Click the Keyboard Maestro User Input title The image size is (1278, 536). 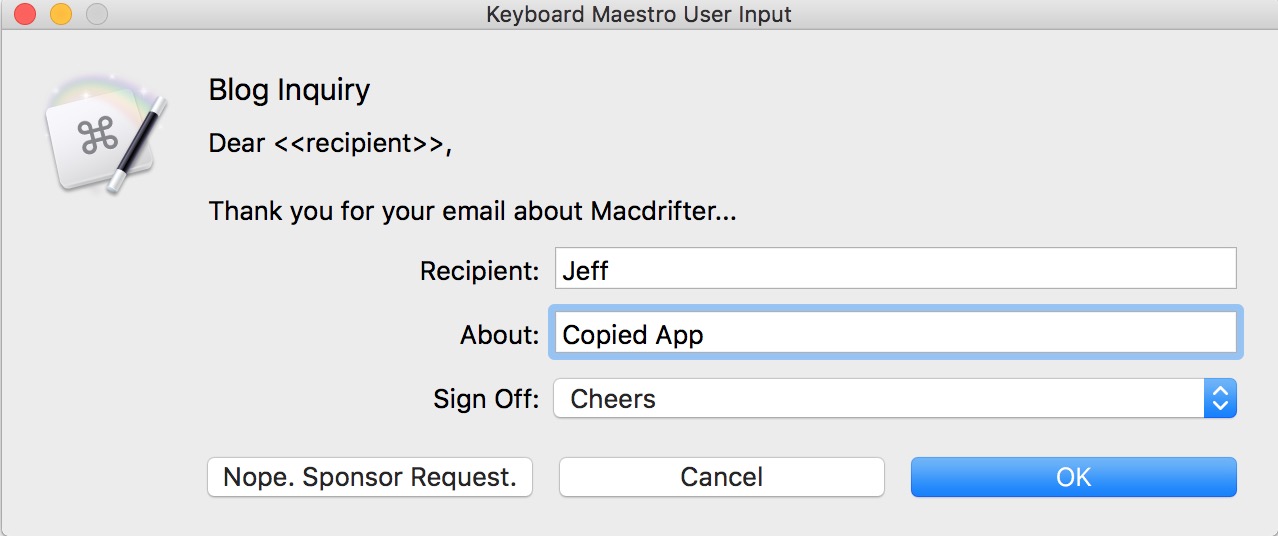(x=639, y=15)
